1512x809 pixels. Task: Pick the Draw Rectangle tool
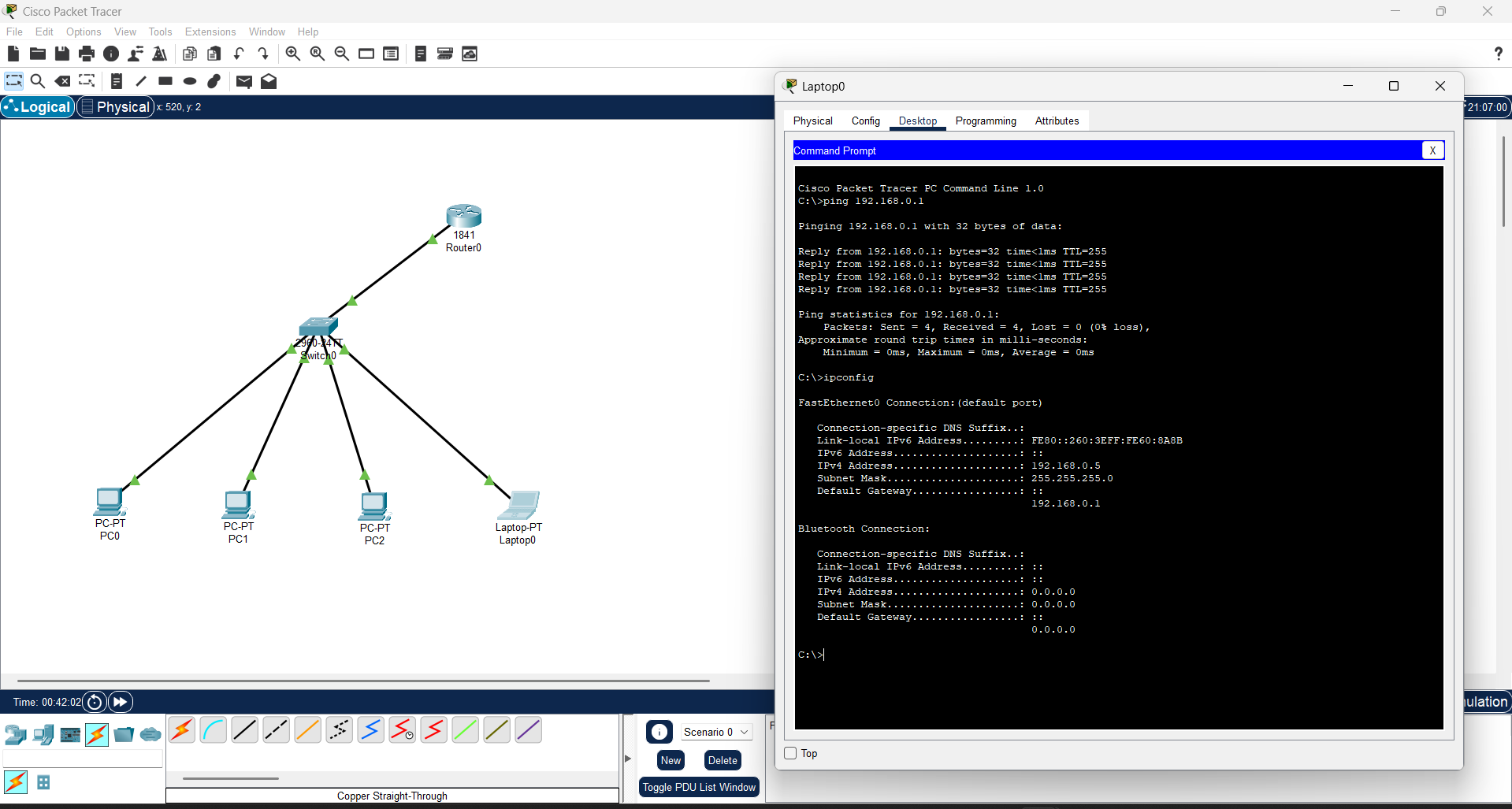pyautogui.click(x=165, y=81)
